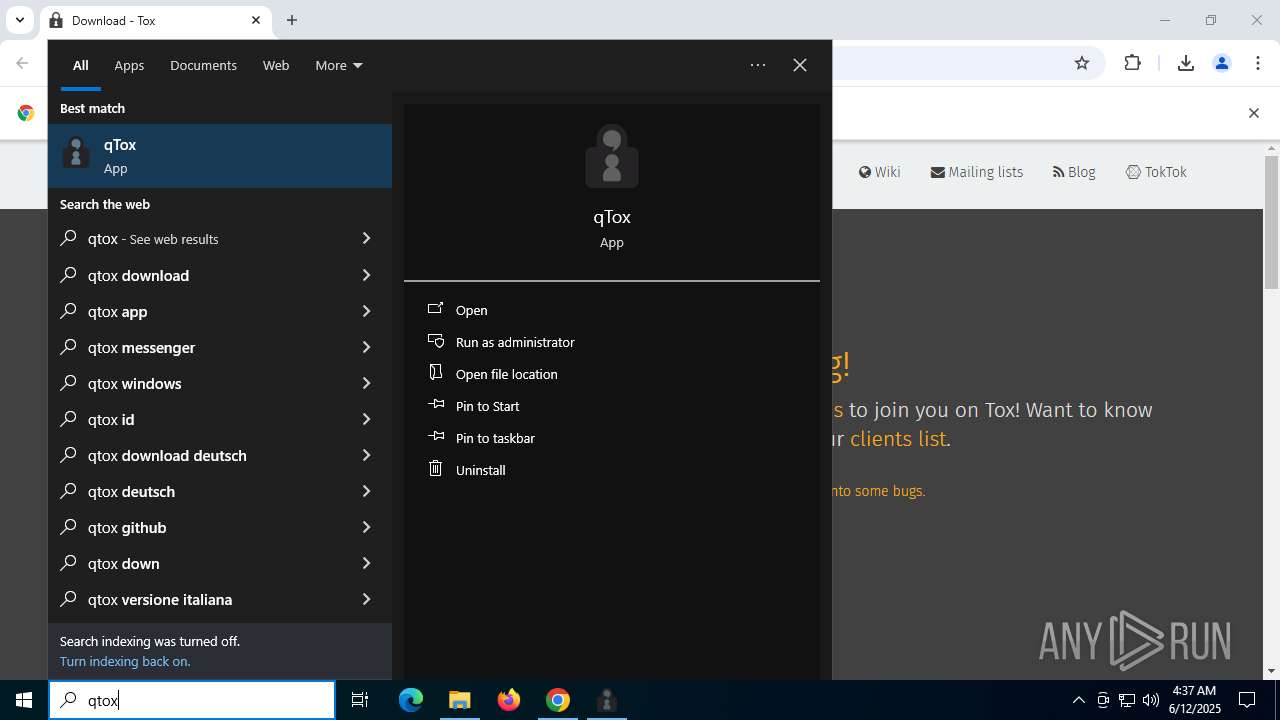Expand 'qtox download' suggestion arrow
This screenshot has height=720, width=1280.
point(366,275)
